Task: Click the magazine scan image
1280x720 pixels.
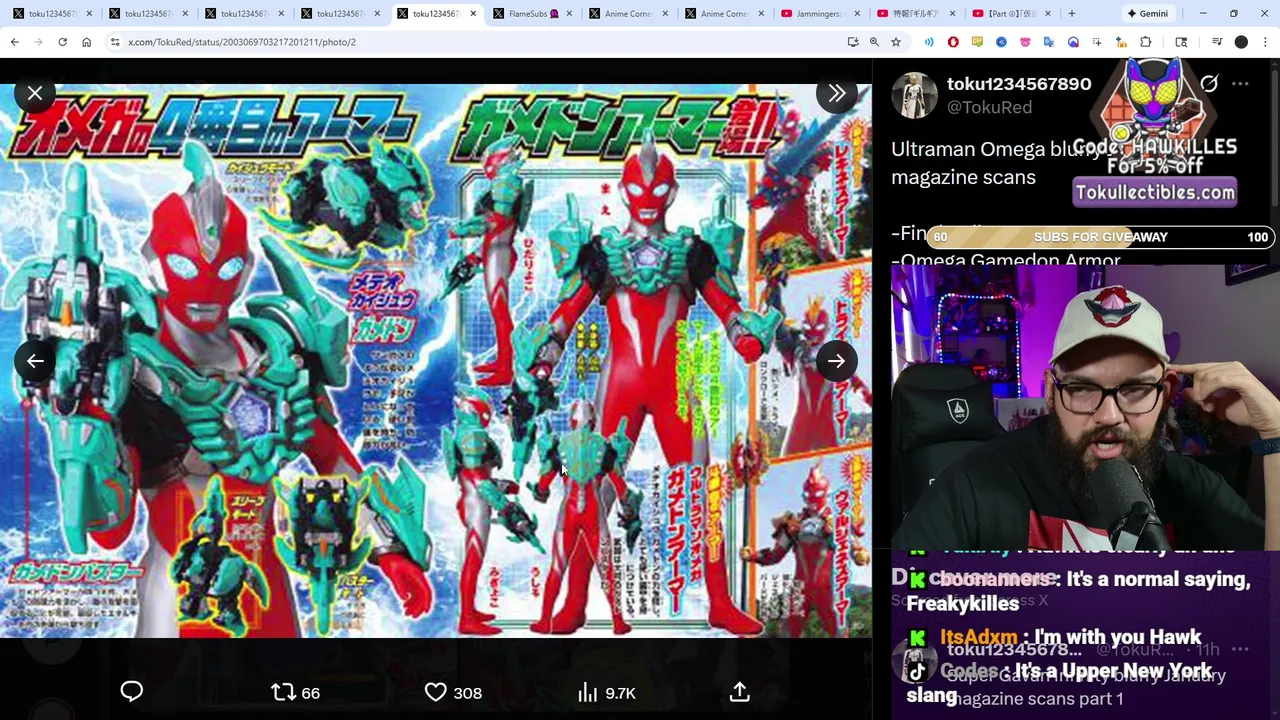Action: (435, 361)
